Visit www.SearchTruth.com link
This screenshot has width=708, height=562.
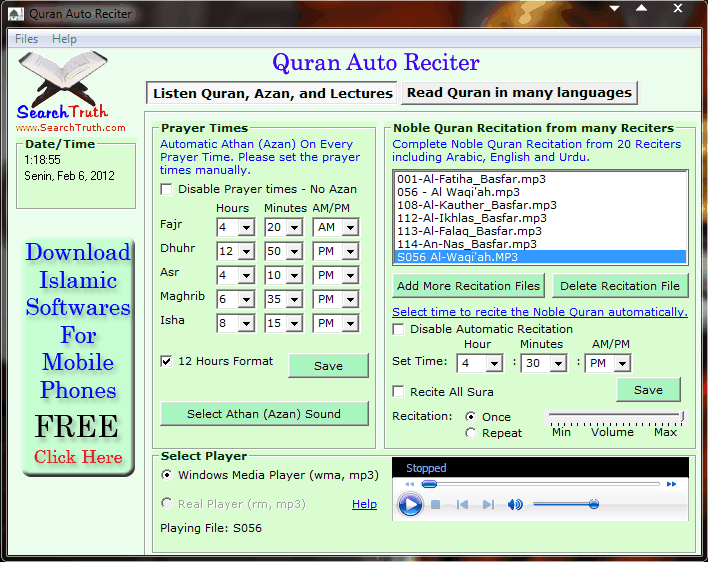[x=71, y=128]
